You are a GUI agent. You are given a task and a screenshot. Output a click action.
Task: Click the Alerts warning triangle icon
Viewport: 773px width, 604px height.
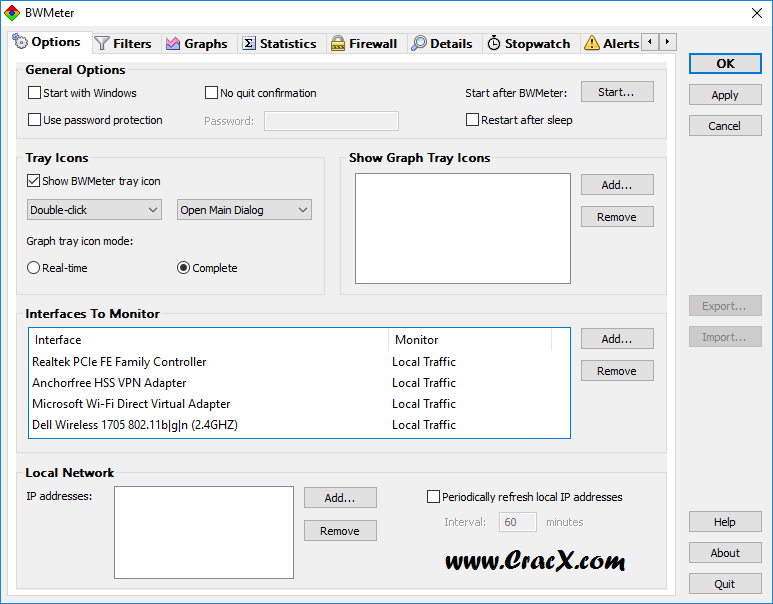coord(592,43)
